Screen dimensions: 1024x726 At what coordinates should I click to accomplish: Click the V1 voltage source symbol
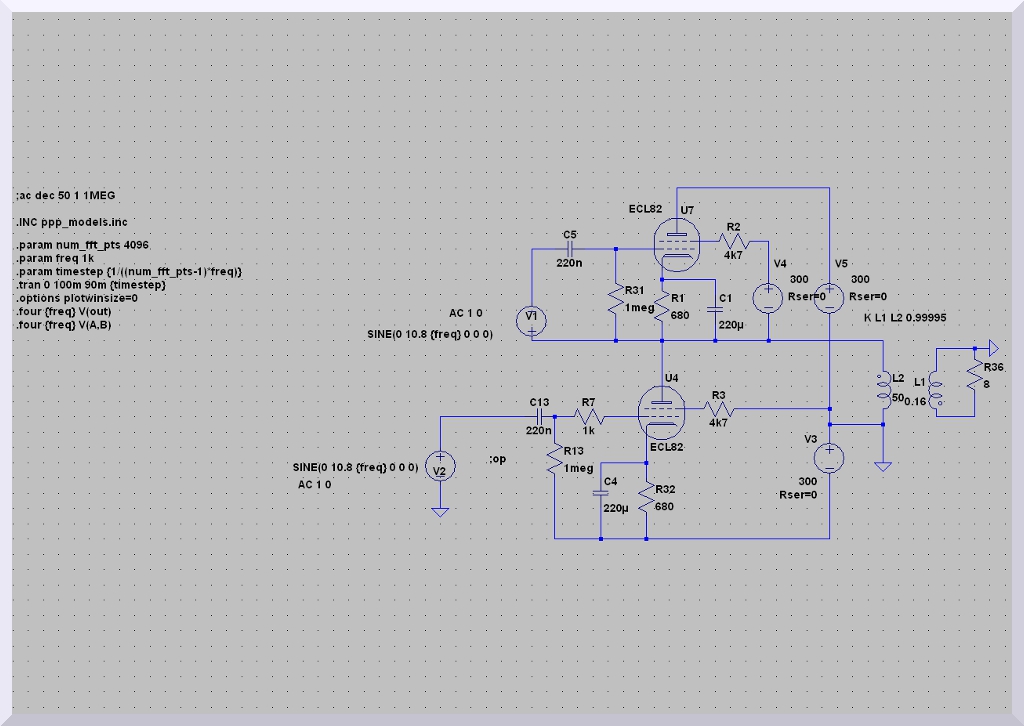(x=532, y=320)
